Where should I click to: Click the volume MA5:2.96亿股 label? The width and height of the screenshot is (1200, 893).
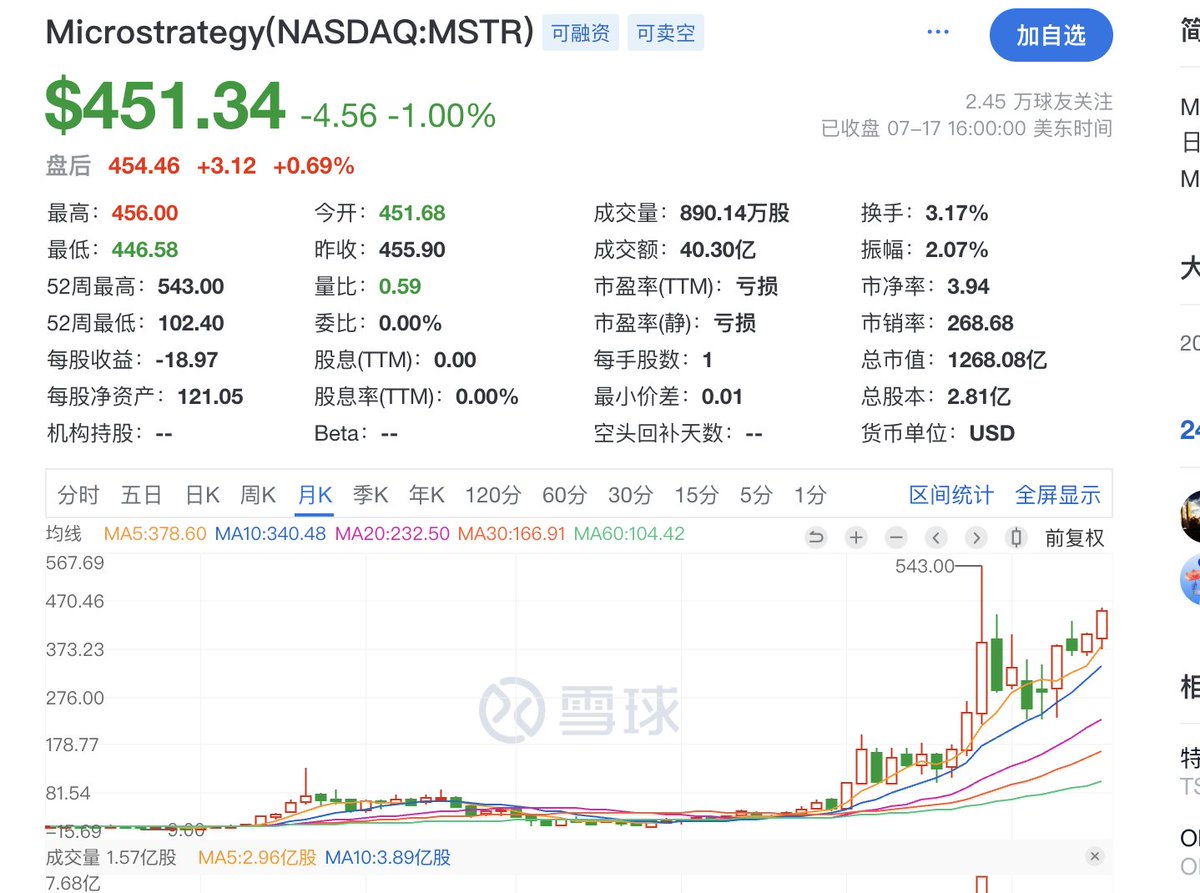click(257, 857)
